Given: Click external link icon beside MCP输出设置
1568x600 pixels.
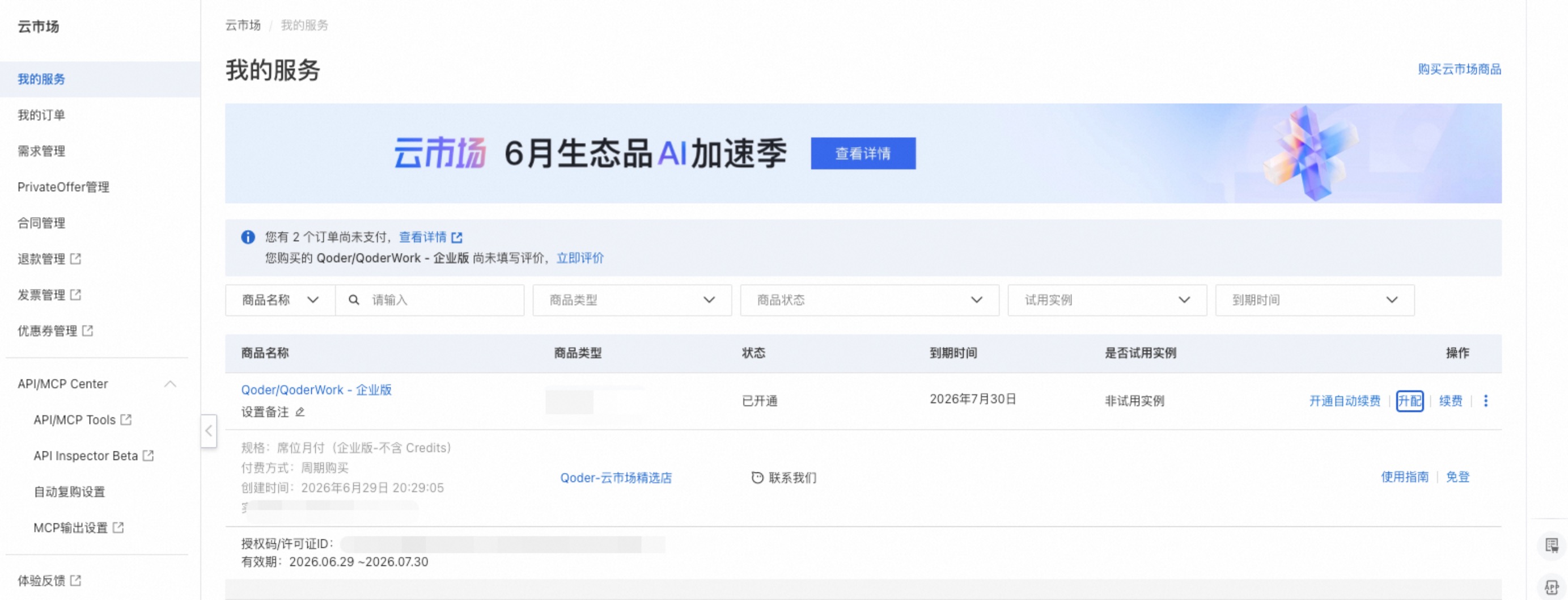Looking at the screenshot, I should [x=118, y=527].
